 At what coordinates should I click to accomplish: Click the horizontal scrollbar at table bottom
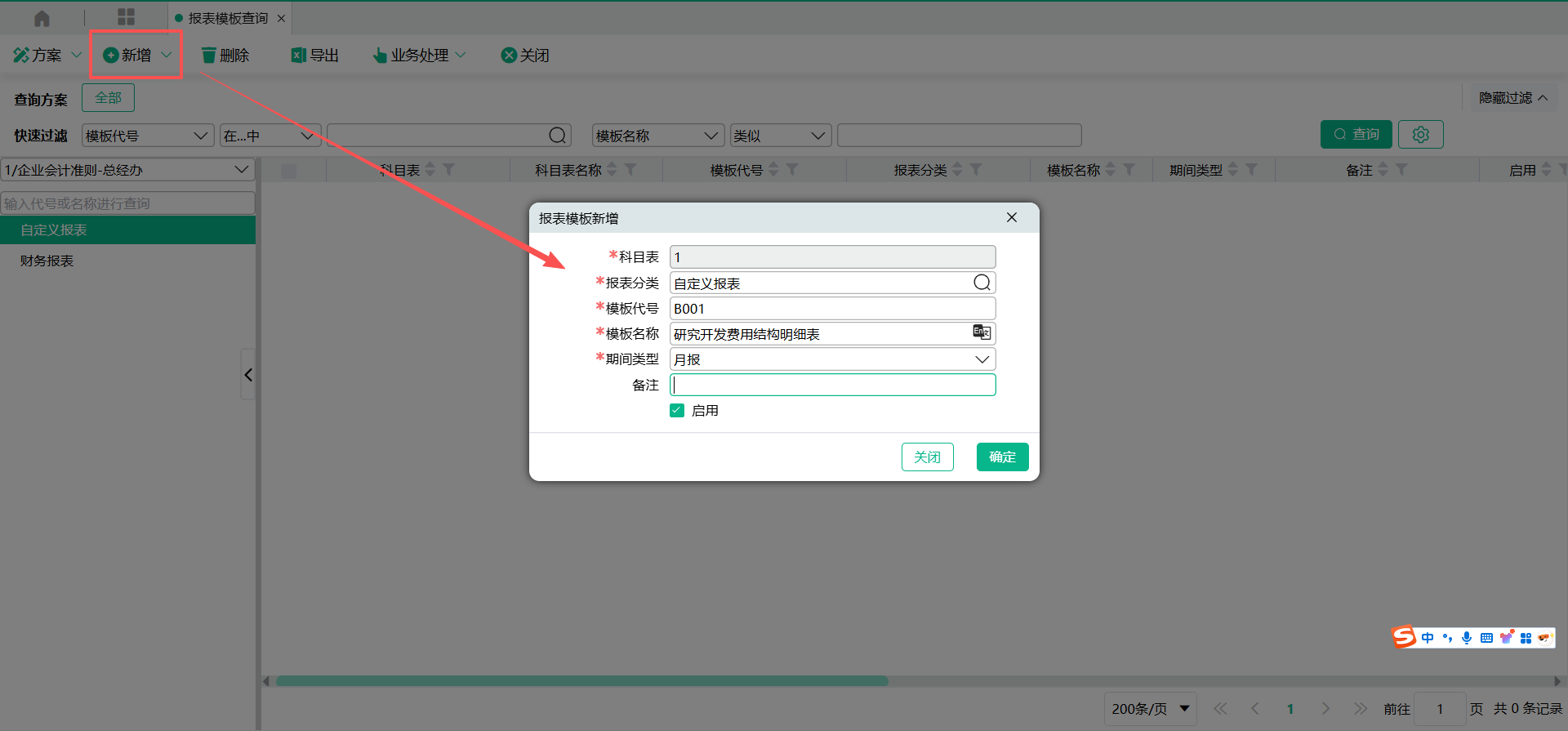[x=581, y=681]
